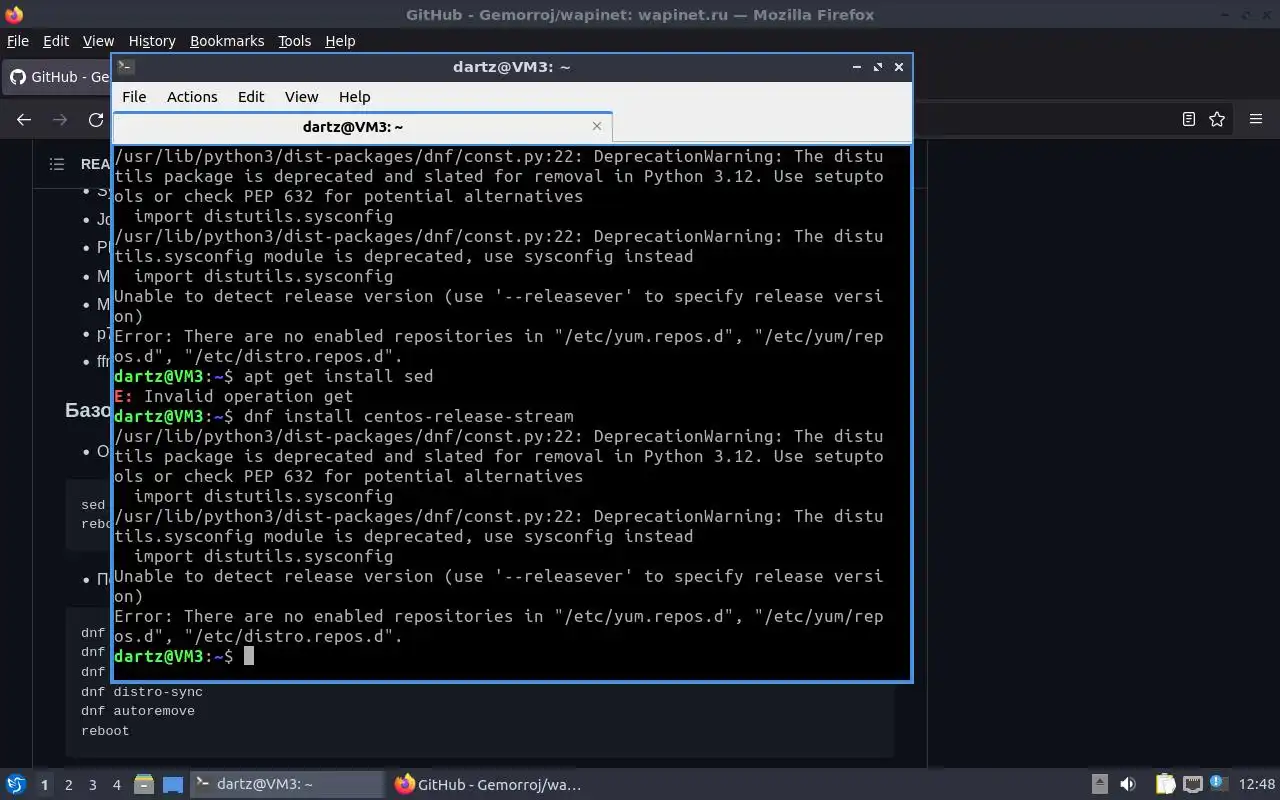This screenshot has width=1280, height=800.
Task: Open Firefox Help menu
Action: pyautogui.click(x=340, y=41)
